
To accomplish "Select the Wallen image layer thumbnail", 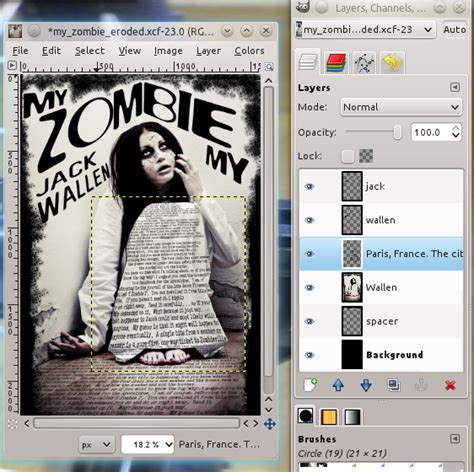I will (352, 287).
